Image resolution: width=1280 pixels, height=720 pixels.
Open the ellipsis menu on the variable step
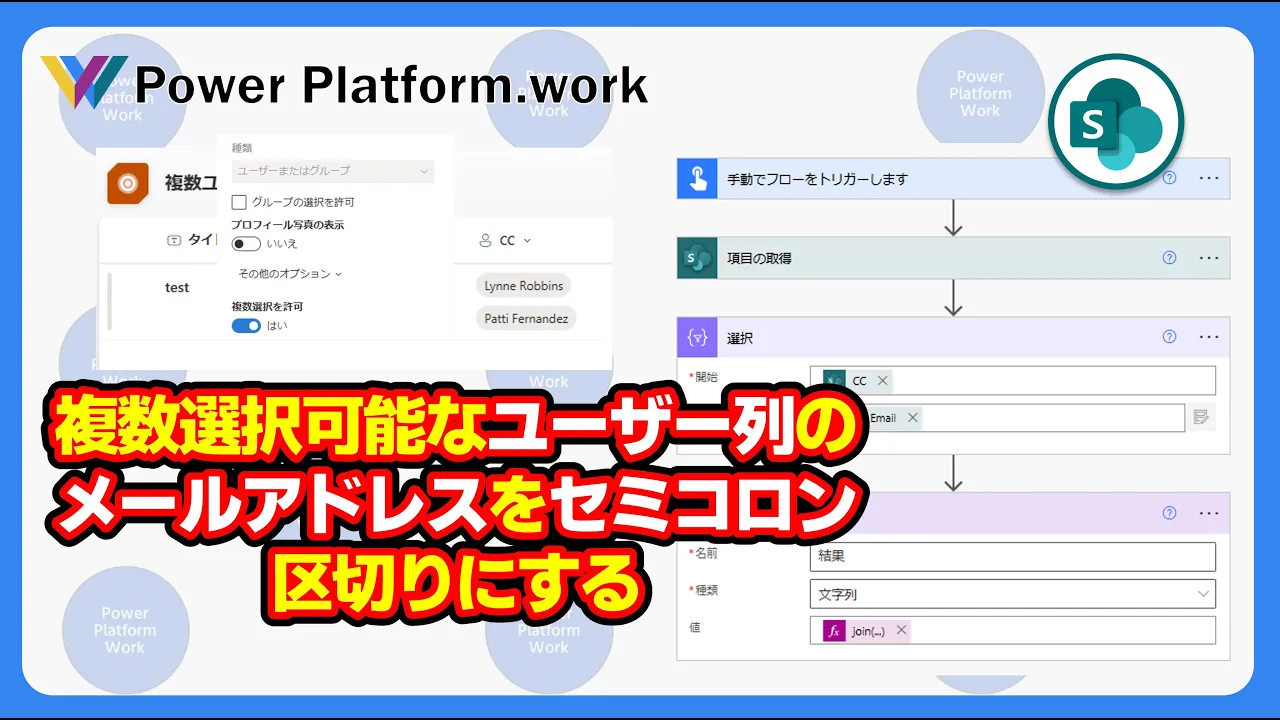point(1209,513)
